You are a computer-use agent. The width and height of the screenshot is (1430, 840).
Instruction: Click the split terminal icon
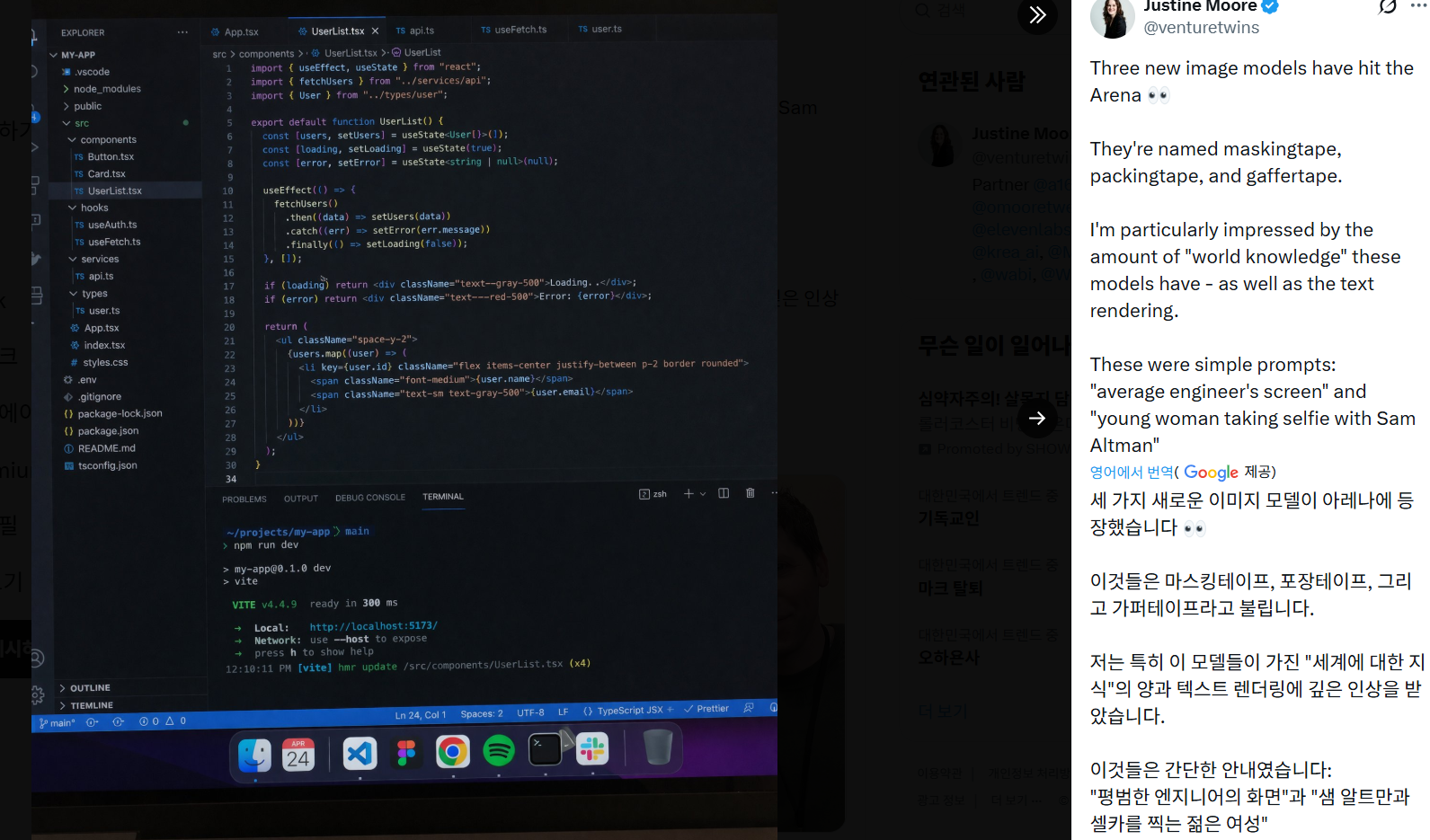(724, 493)
